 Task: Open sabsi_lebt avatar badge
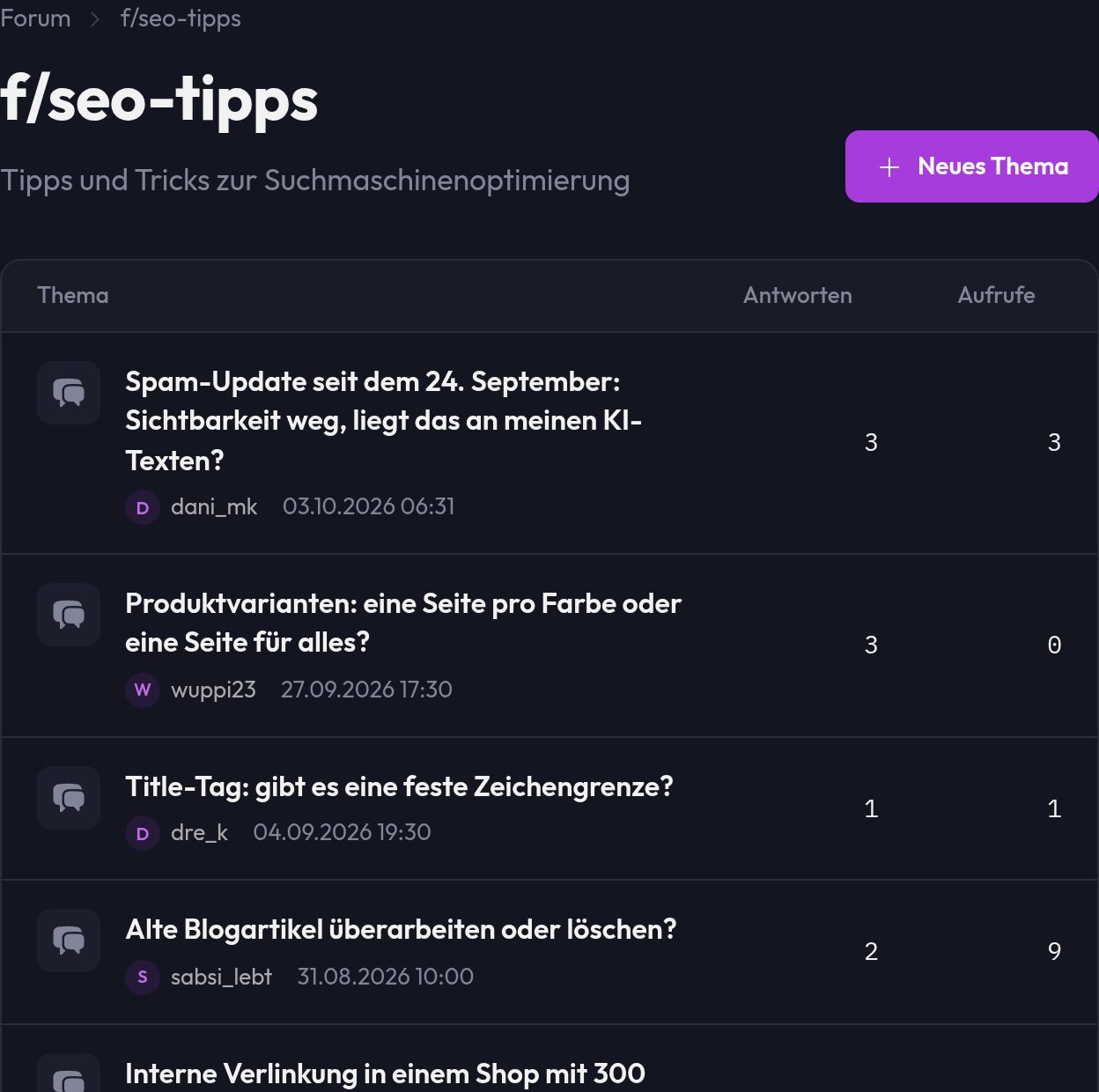click(x=143, y=978)
